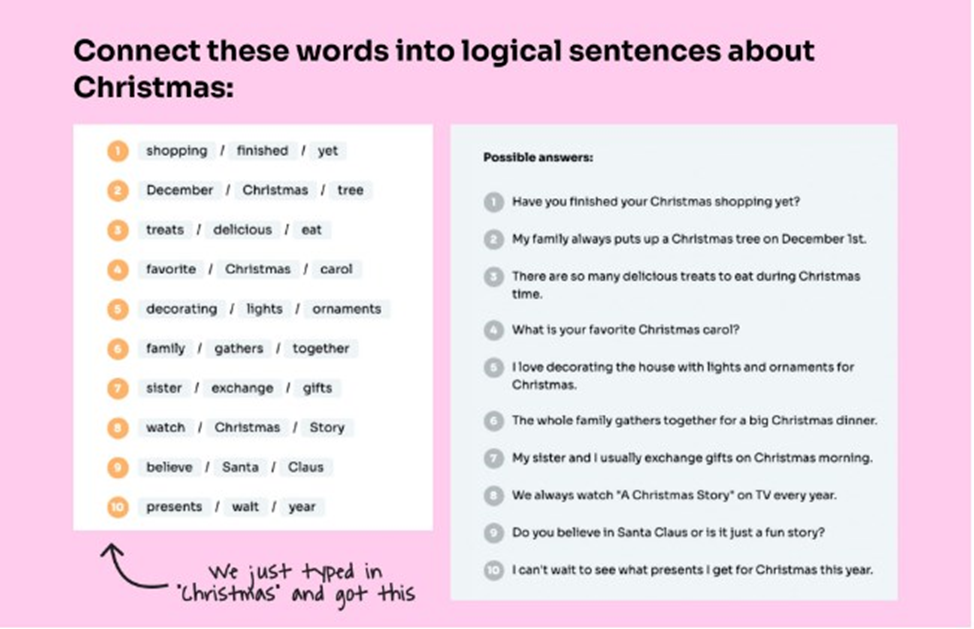Click the gray number 1 answer badge

[x=494, y=202]
